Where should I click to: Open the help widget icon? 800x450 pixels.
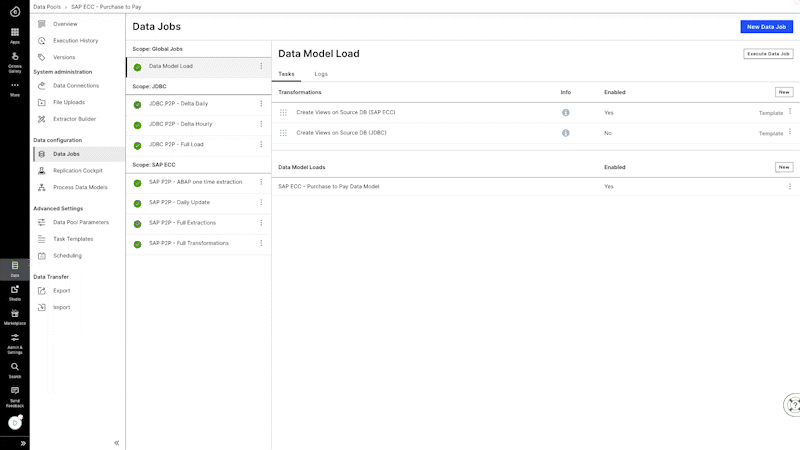click(x=792, y=405)
